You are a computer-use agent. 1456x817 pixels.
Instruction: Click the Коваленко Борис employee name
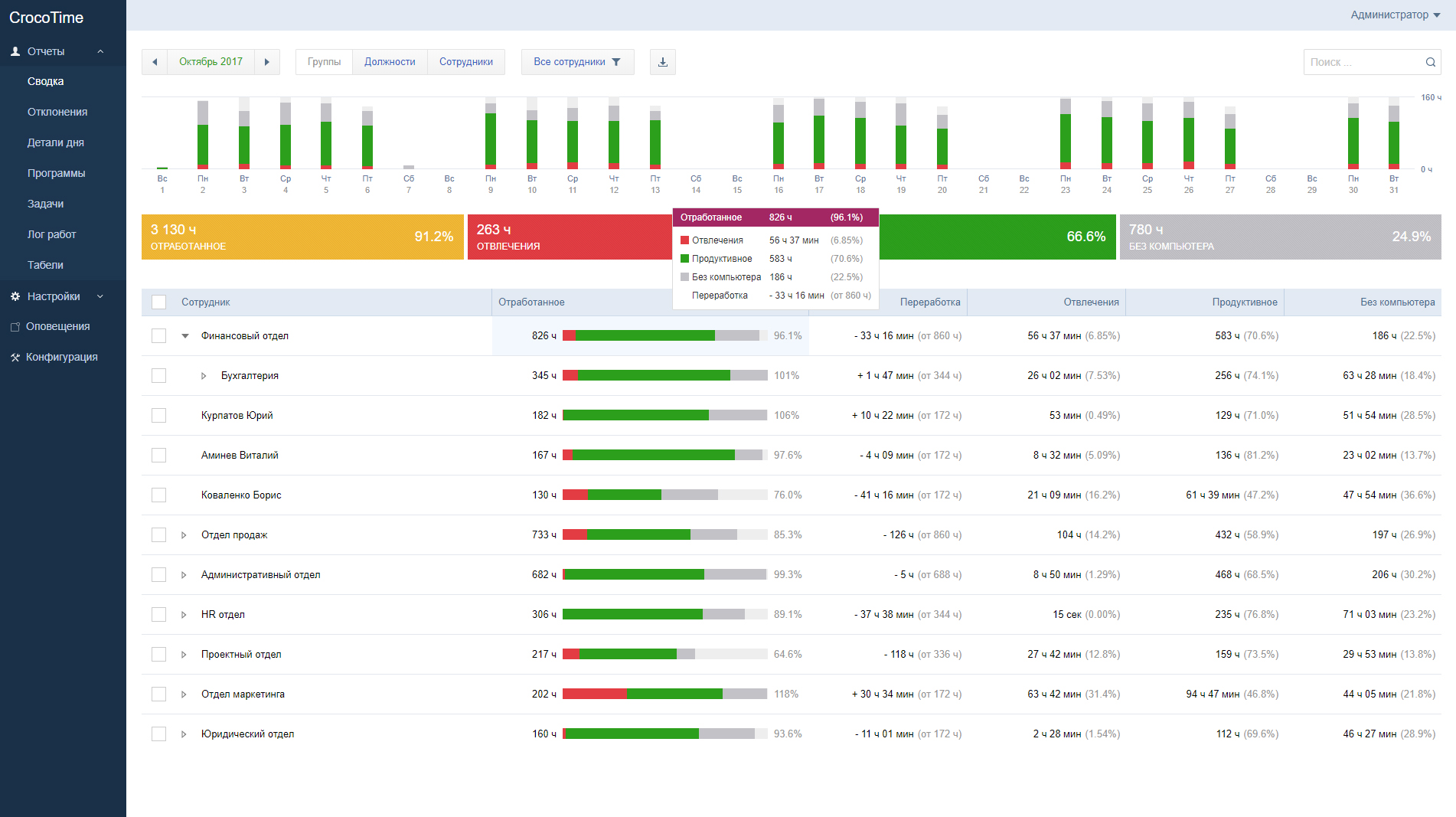pyautogui.click(x=241, y=495)
